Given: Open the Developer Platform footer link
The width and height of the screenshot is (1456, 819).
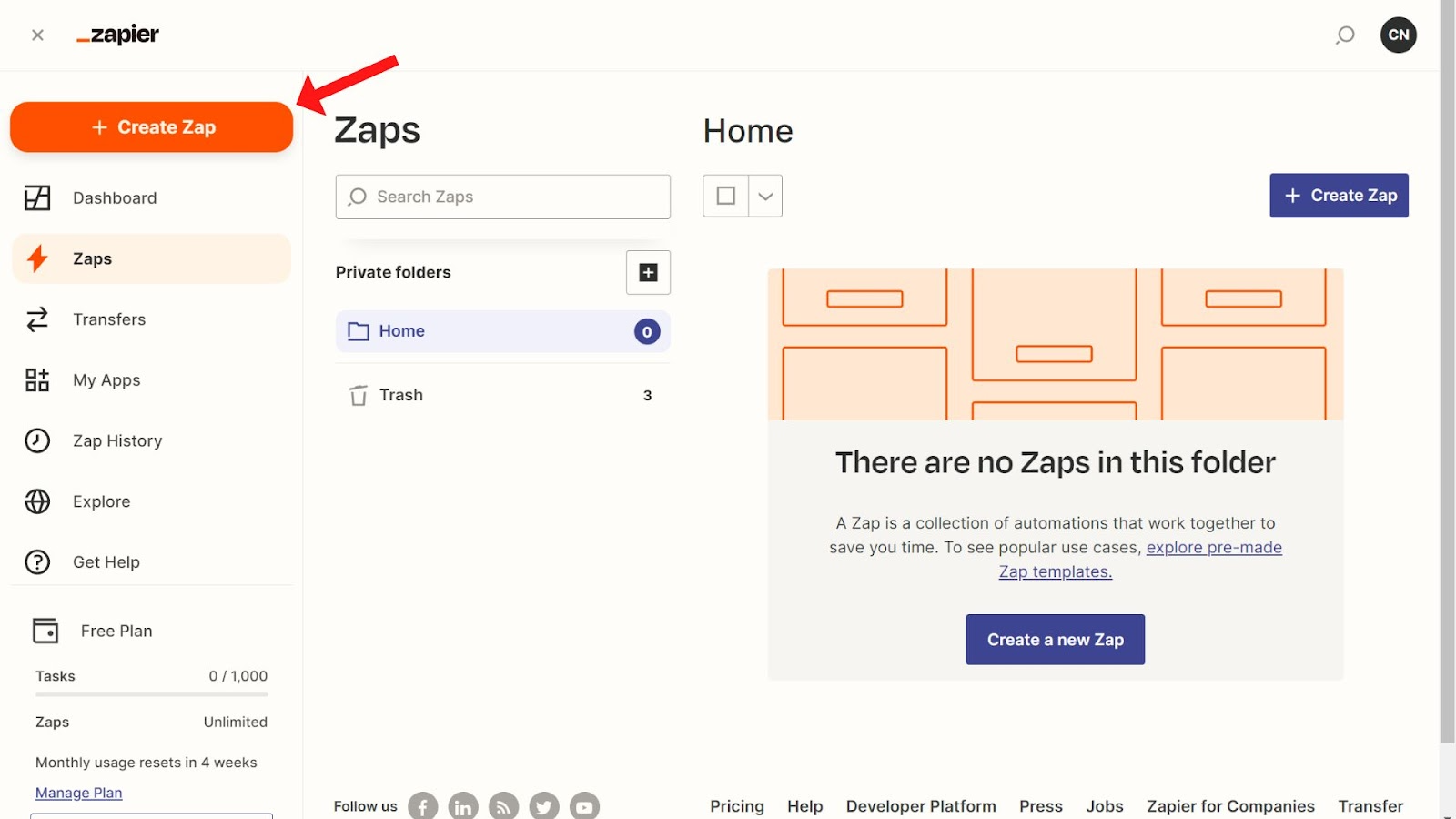Looking at the screenshot, I should (x=921, y=806).
